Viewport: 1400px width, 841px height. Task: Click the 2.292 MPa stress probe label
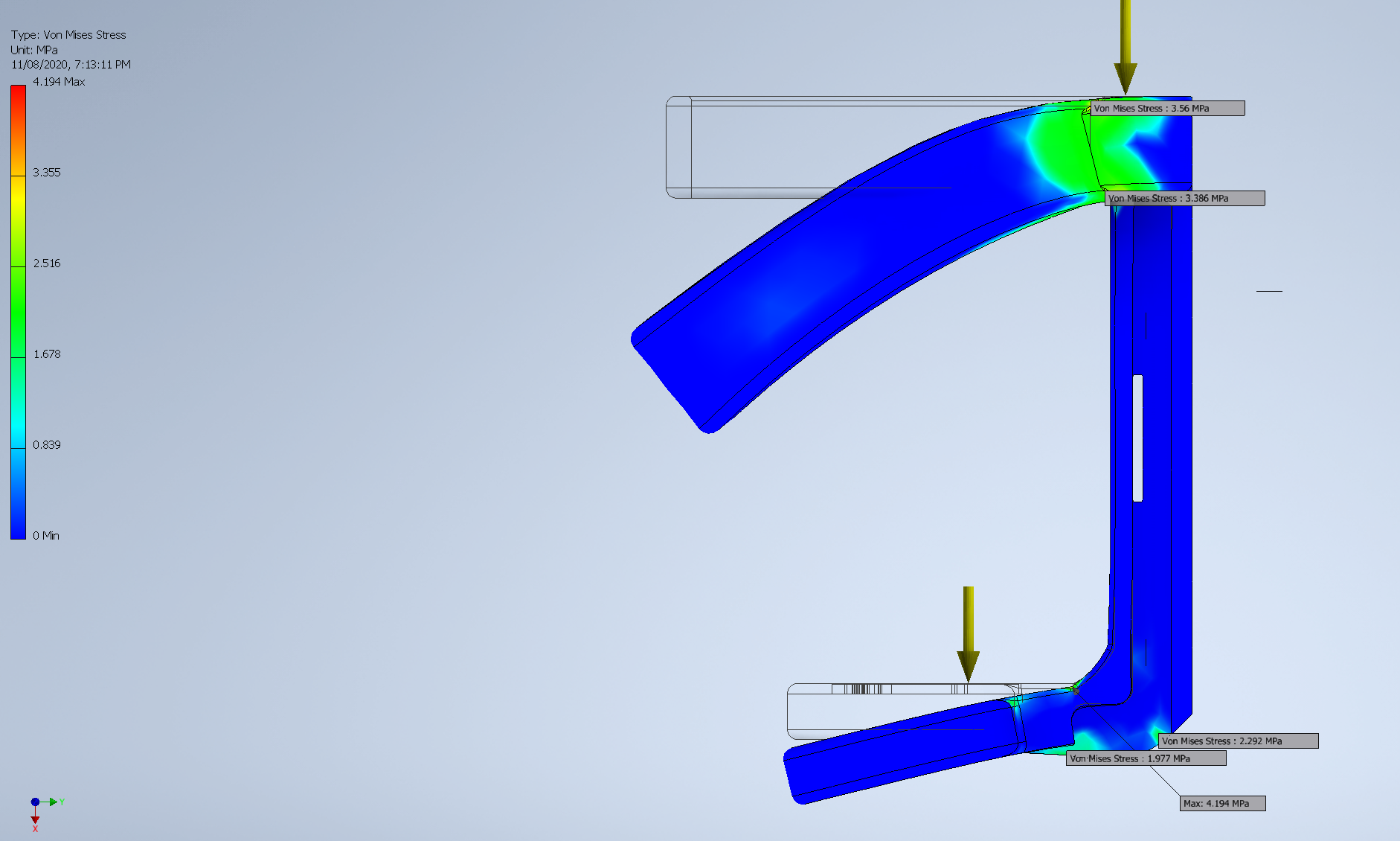(x=1238, y=741)
